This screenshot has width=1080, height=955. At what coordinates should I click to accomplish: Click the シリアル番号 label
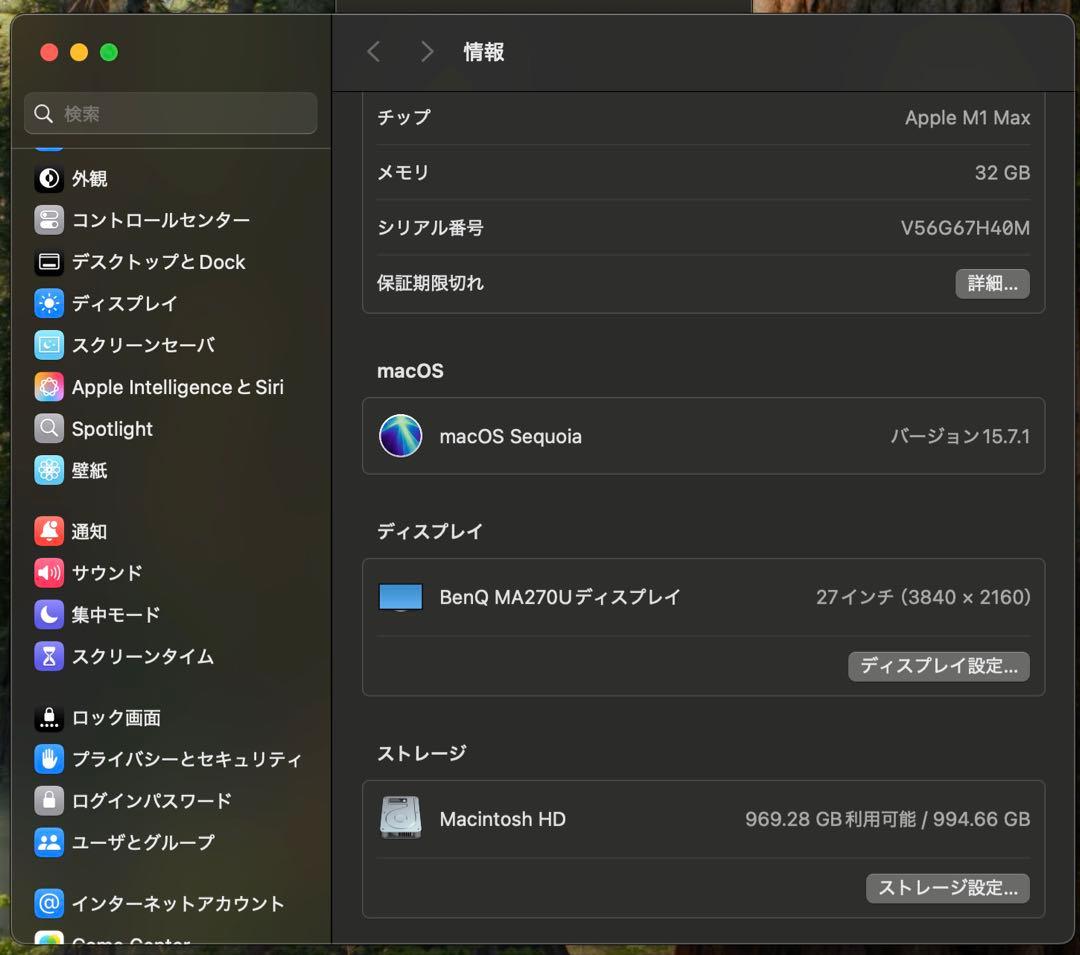click(x=430, y=228)
